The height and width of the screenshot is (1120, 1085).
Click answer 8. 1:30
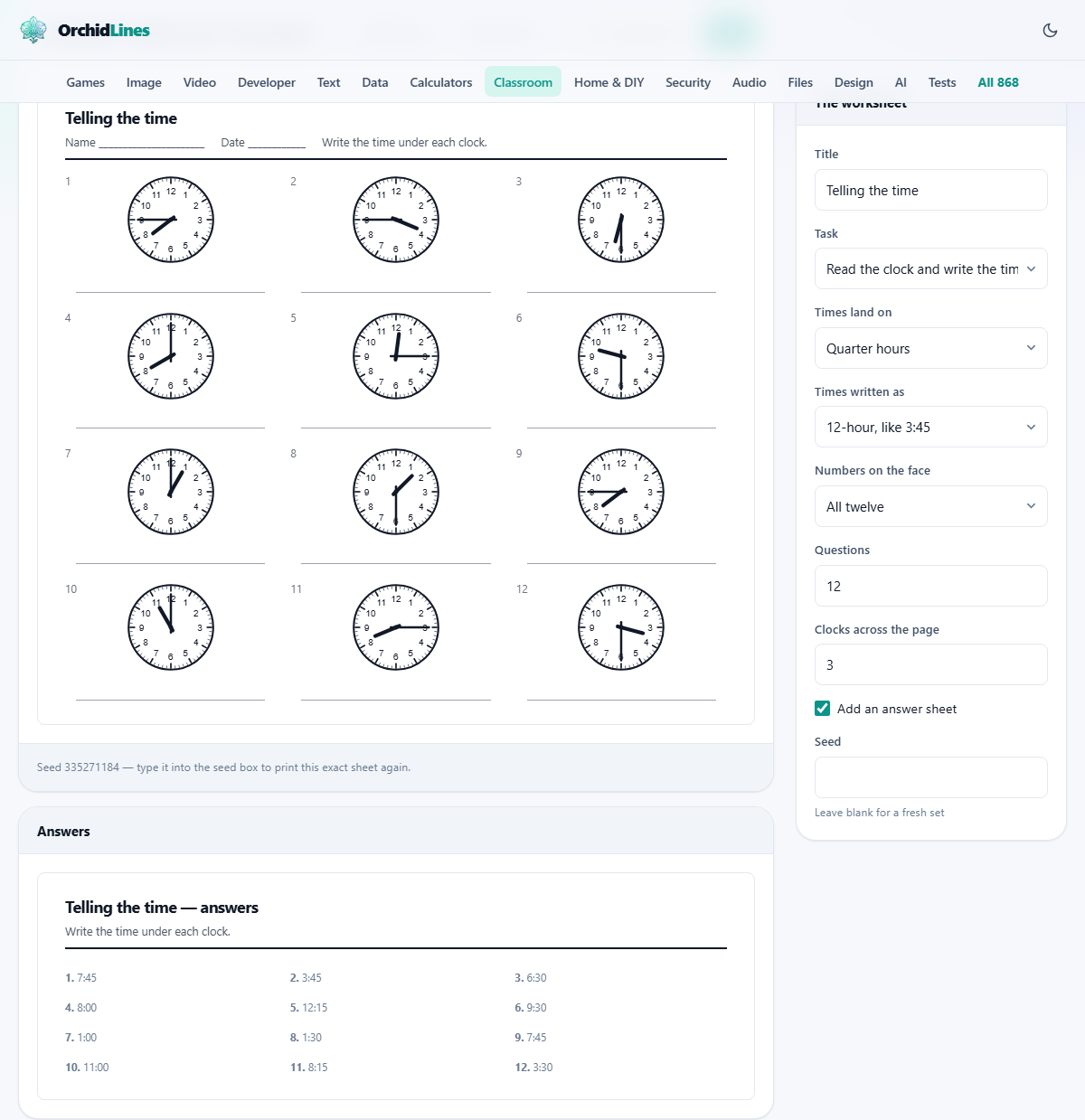point(306,1038)
